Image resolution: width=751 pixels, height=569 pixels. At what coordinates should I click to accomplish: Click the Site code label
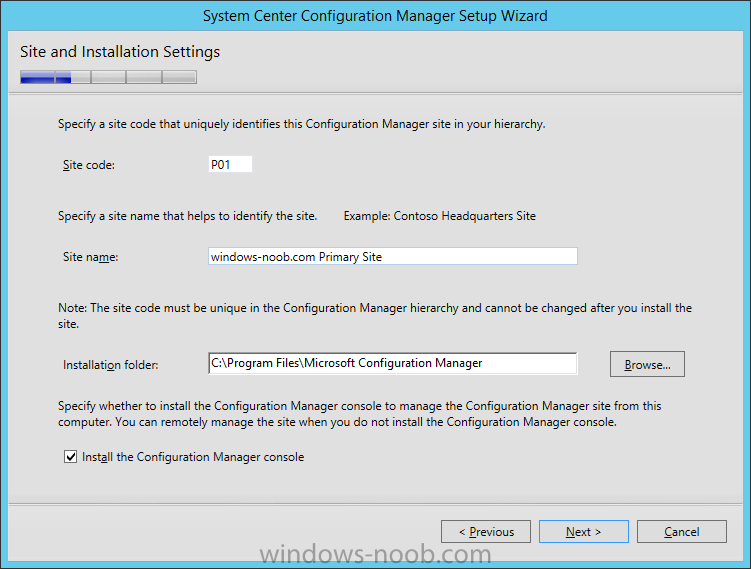coord(89,165)
